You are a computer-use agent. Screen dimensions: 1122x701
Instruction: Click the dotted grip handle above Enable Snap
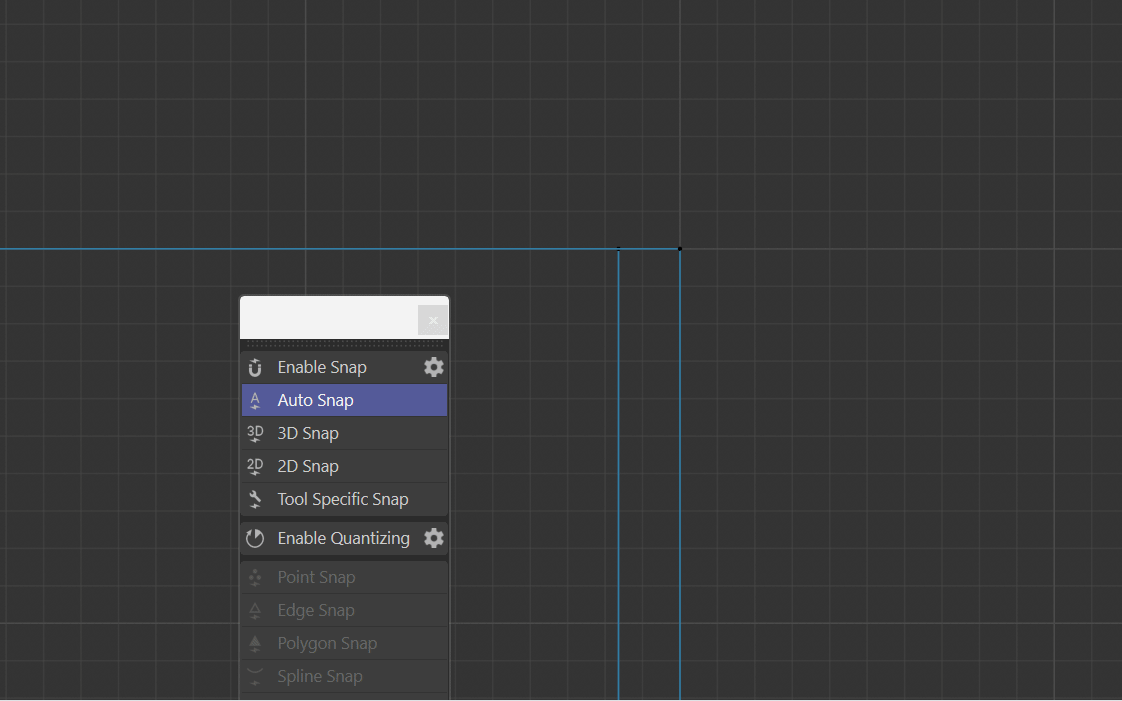click(344, 344)
